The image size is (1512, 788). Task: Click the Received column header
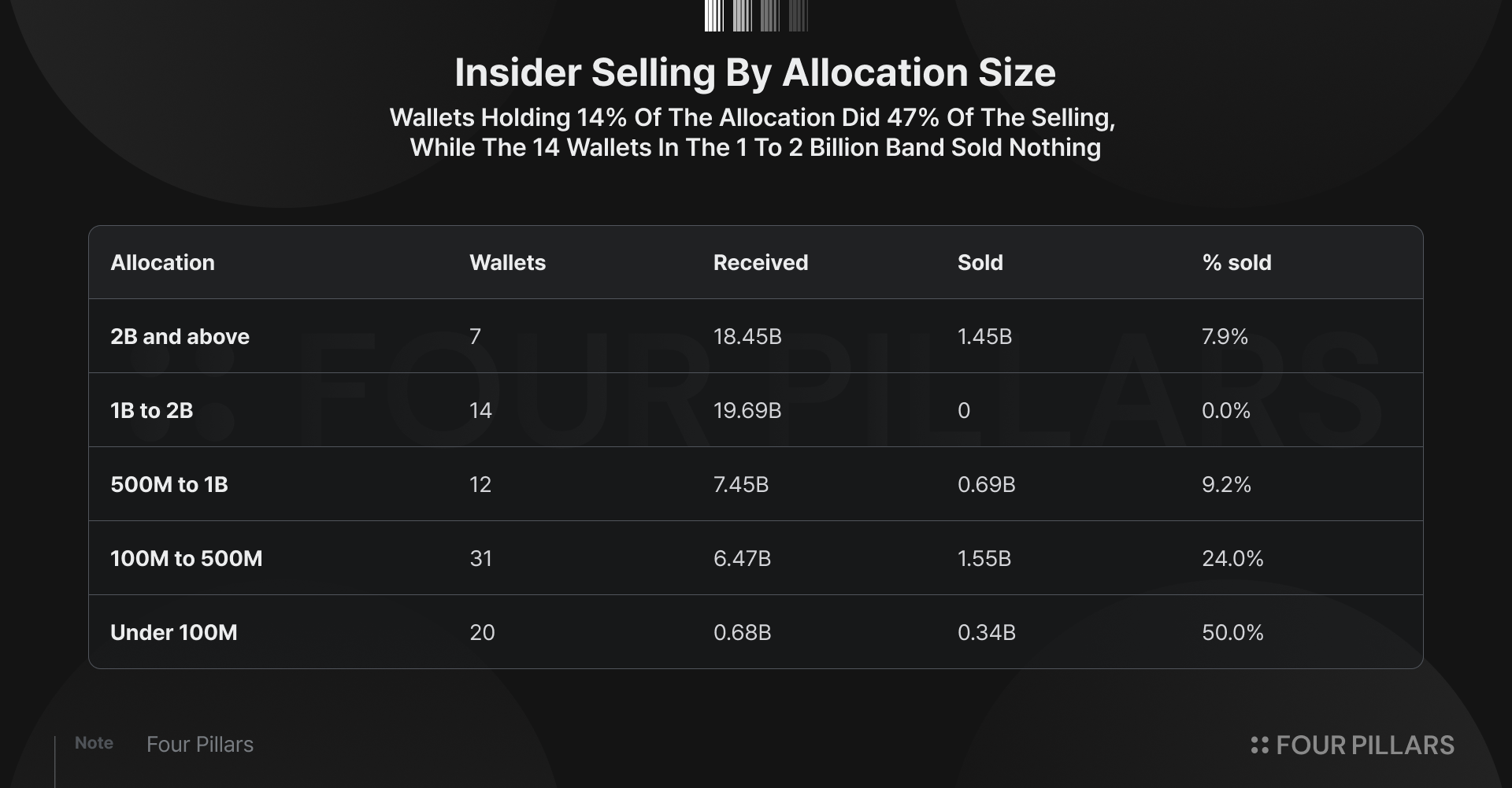761,263
